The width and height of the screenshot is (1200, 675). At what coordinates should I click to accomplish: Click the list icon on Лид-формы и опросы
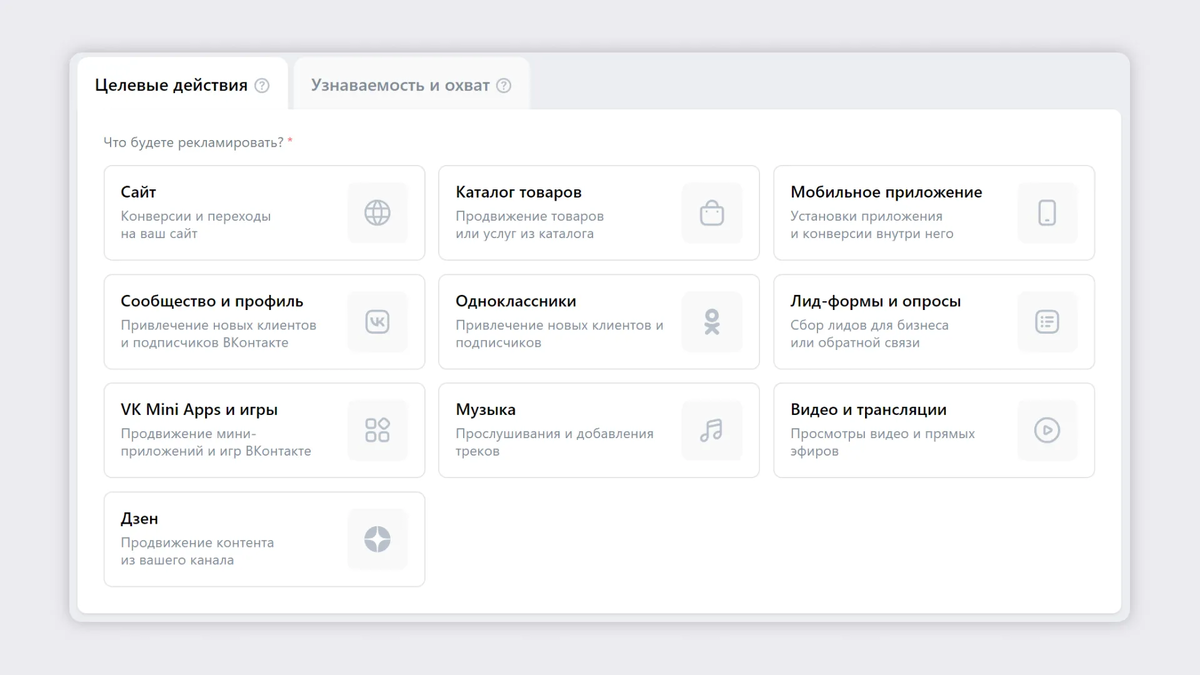coord(1047,321)
